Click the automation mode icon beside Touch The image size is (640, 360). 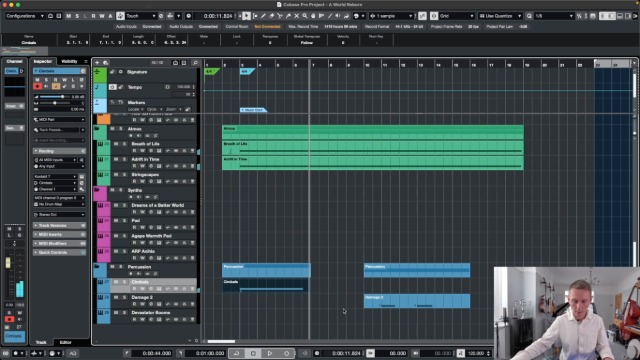[x=120, y=16]
